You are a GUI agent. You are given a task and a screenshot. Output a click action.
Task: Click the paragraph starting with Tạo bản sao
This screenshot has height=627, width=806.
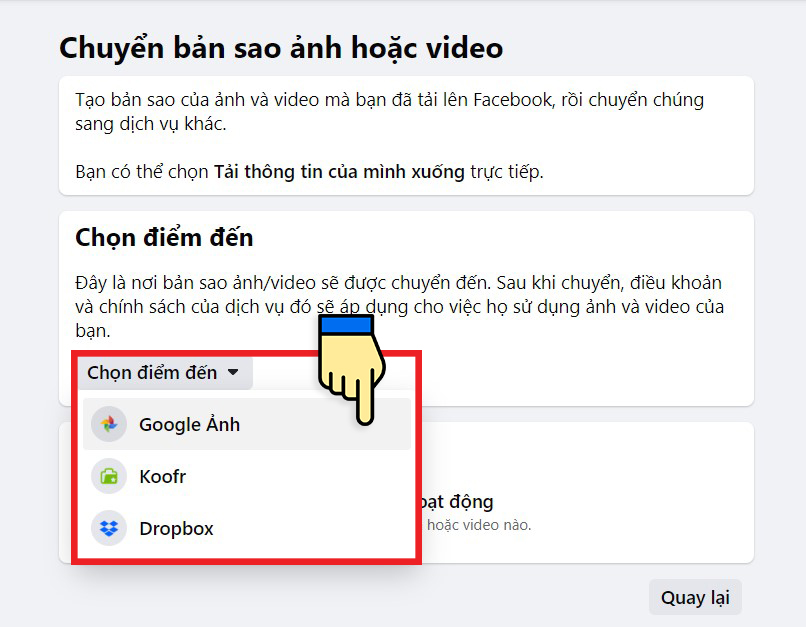[389, 112]
